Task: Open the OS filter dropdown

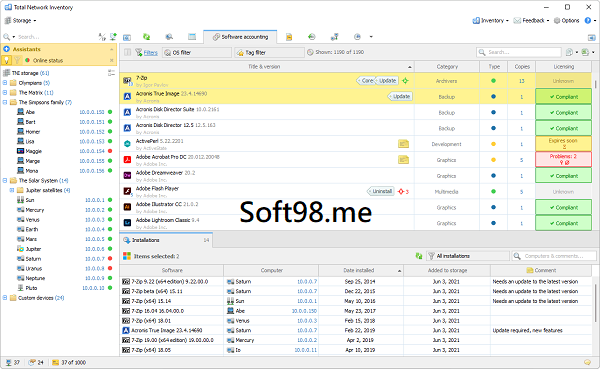Action: (x=197, y=52)
